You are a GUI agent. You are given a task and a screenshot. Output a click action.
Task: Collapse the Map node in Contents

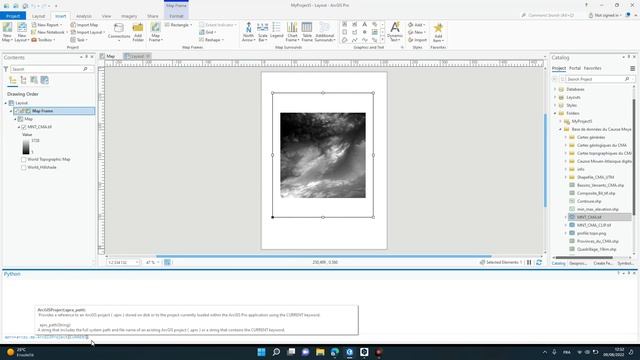coord(15,119)
